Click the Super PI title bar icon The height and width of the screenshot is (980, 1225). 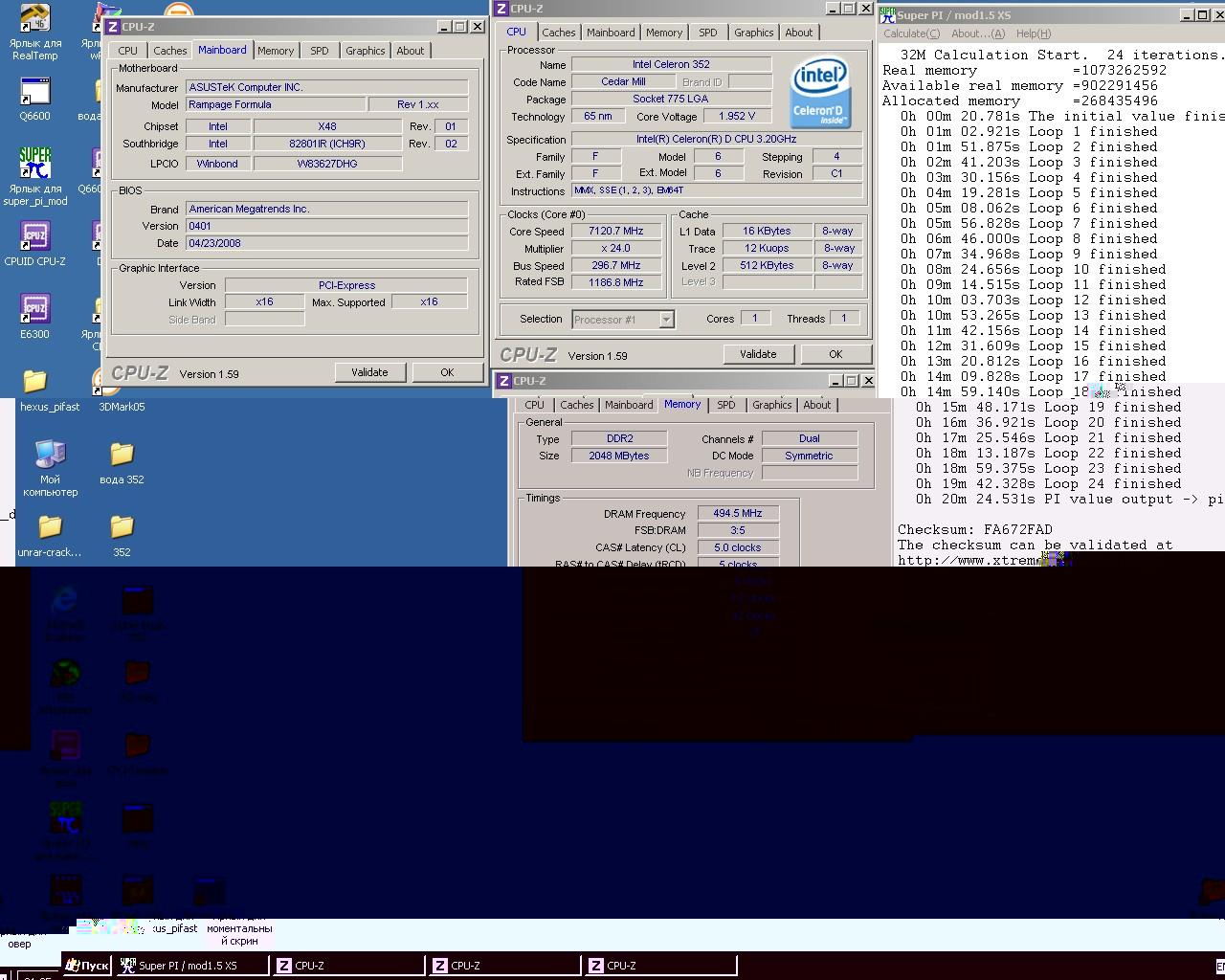(x=888, y=14)
